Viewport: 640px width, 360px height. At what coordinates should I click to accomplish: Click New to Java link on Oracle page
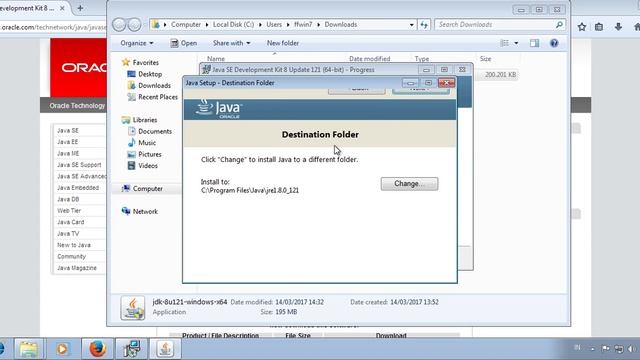74,245
